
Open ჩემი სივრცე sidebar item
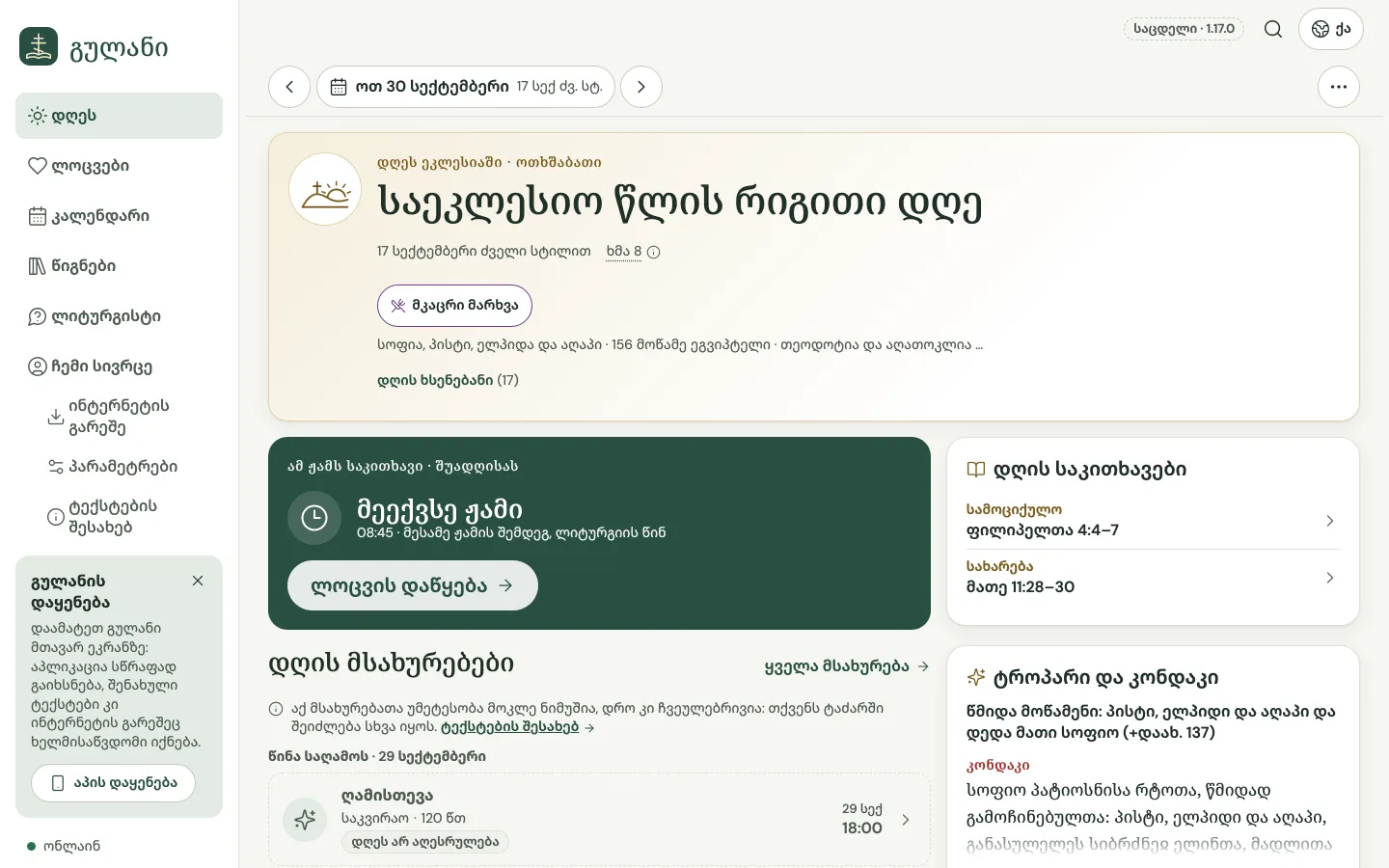click(x=119, y=366)
